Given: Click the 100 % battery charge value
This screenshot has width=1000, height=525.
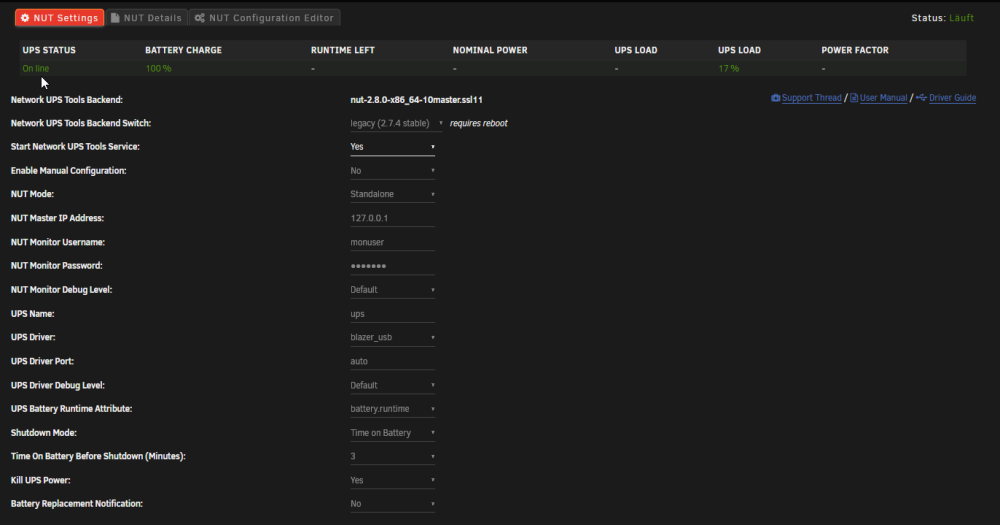Looking at the screenshot, I should [158, 68].
